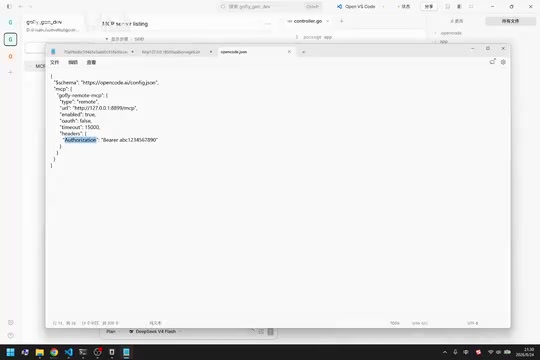Add a new project with plus icon
540x360 pixels.
(10, 72)
